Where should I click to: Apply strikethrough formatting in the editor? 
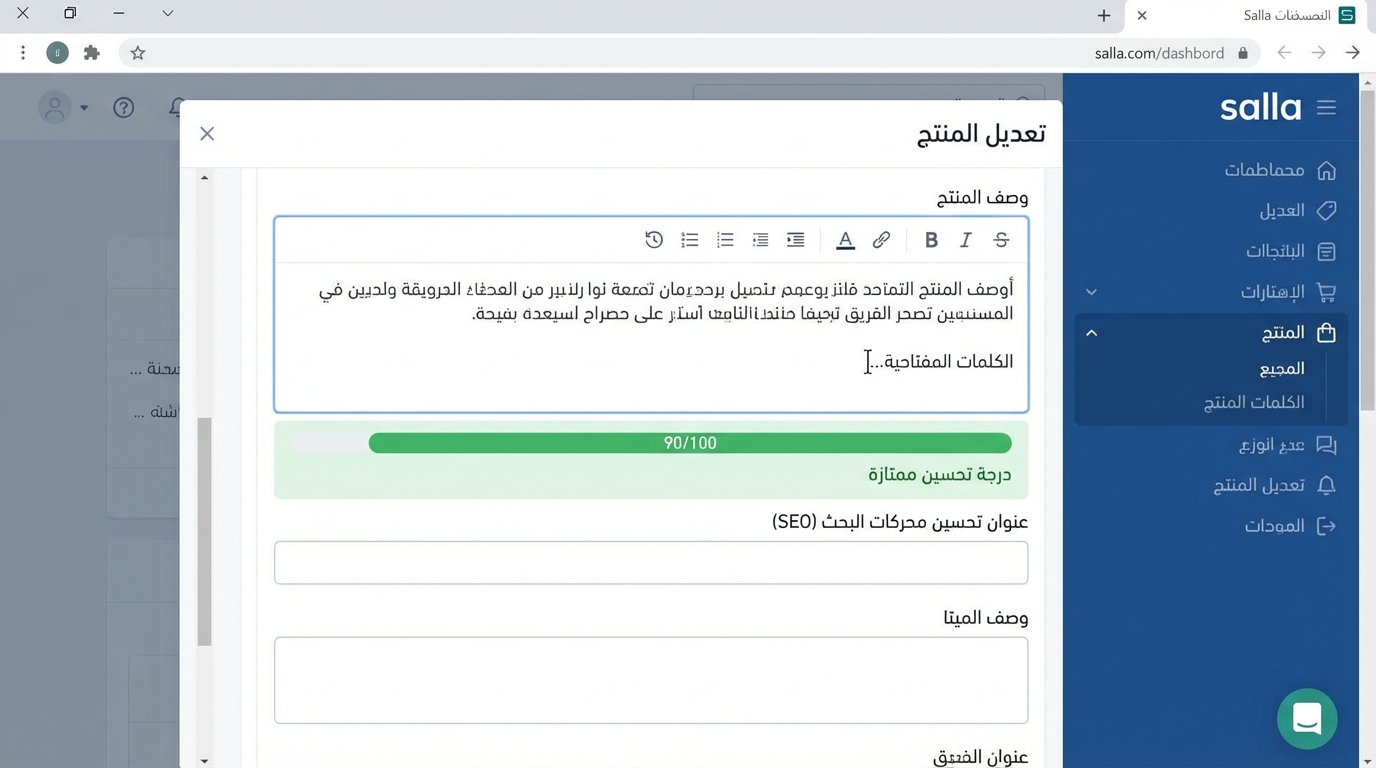coord(999,240)
